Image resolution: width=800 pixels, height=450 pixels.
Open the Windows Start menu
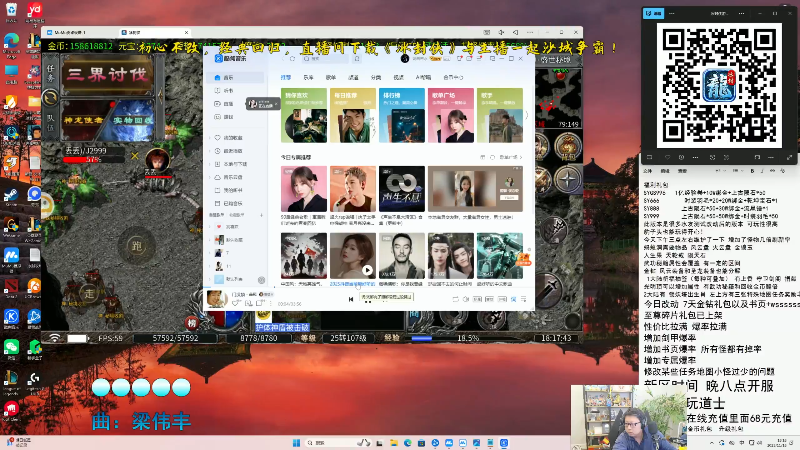[296, 443]
